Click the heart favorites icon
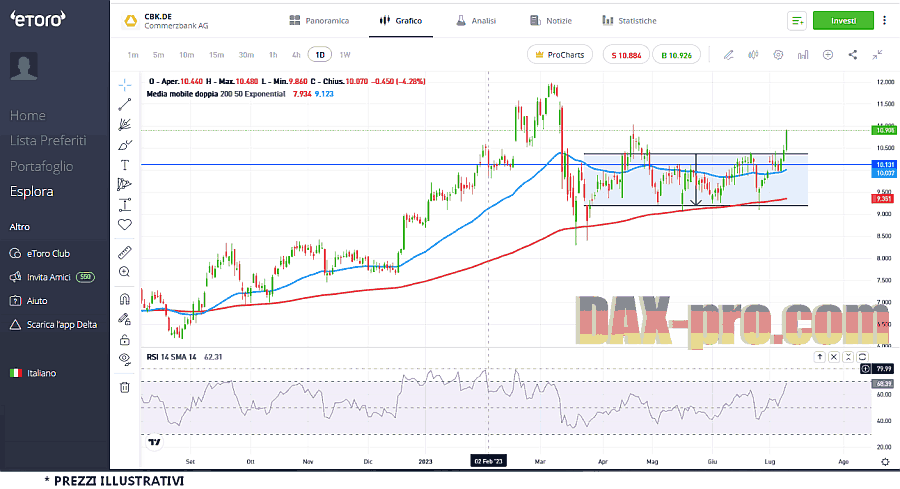This screenshot has height=489, width=900. [125, 224]
